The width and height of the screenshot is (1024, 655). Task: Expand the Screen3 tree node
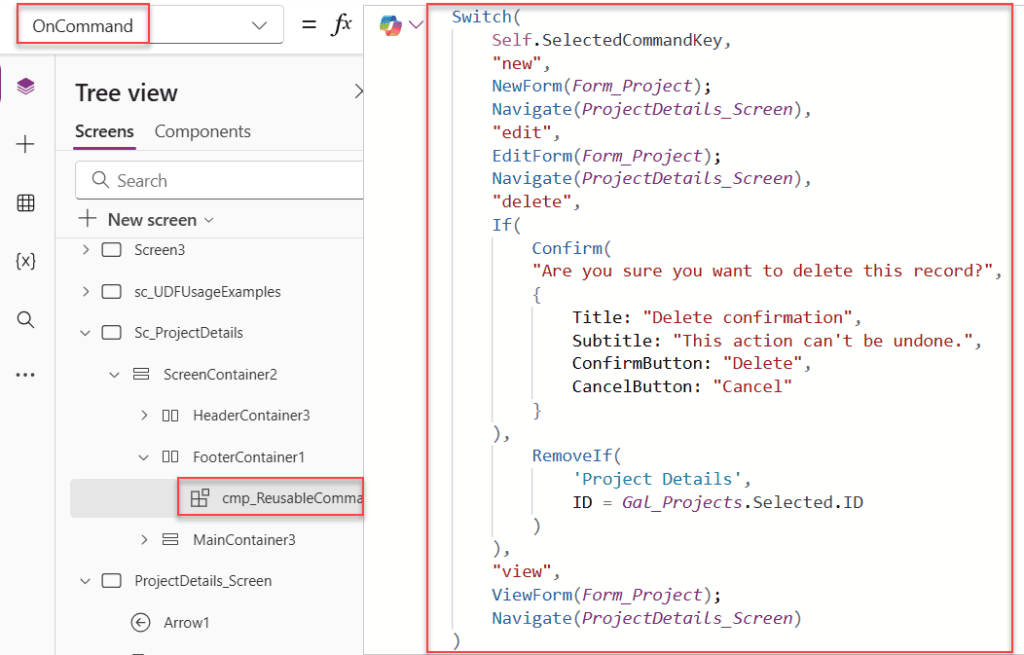click(86, 249)
